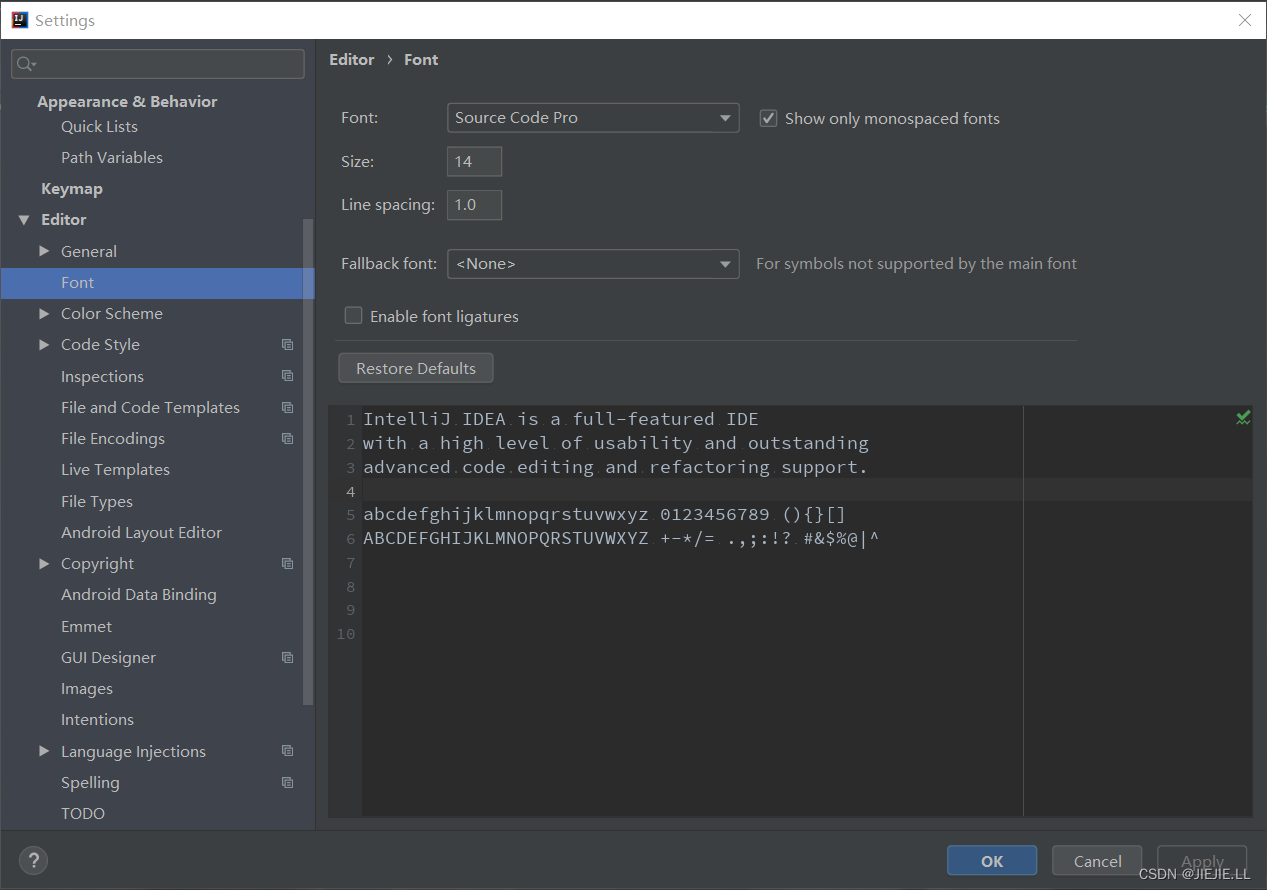Screen dimensions: 1267x890
Task: Click Editor in the breadcrumb
Action: (x=352, y=59)
